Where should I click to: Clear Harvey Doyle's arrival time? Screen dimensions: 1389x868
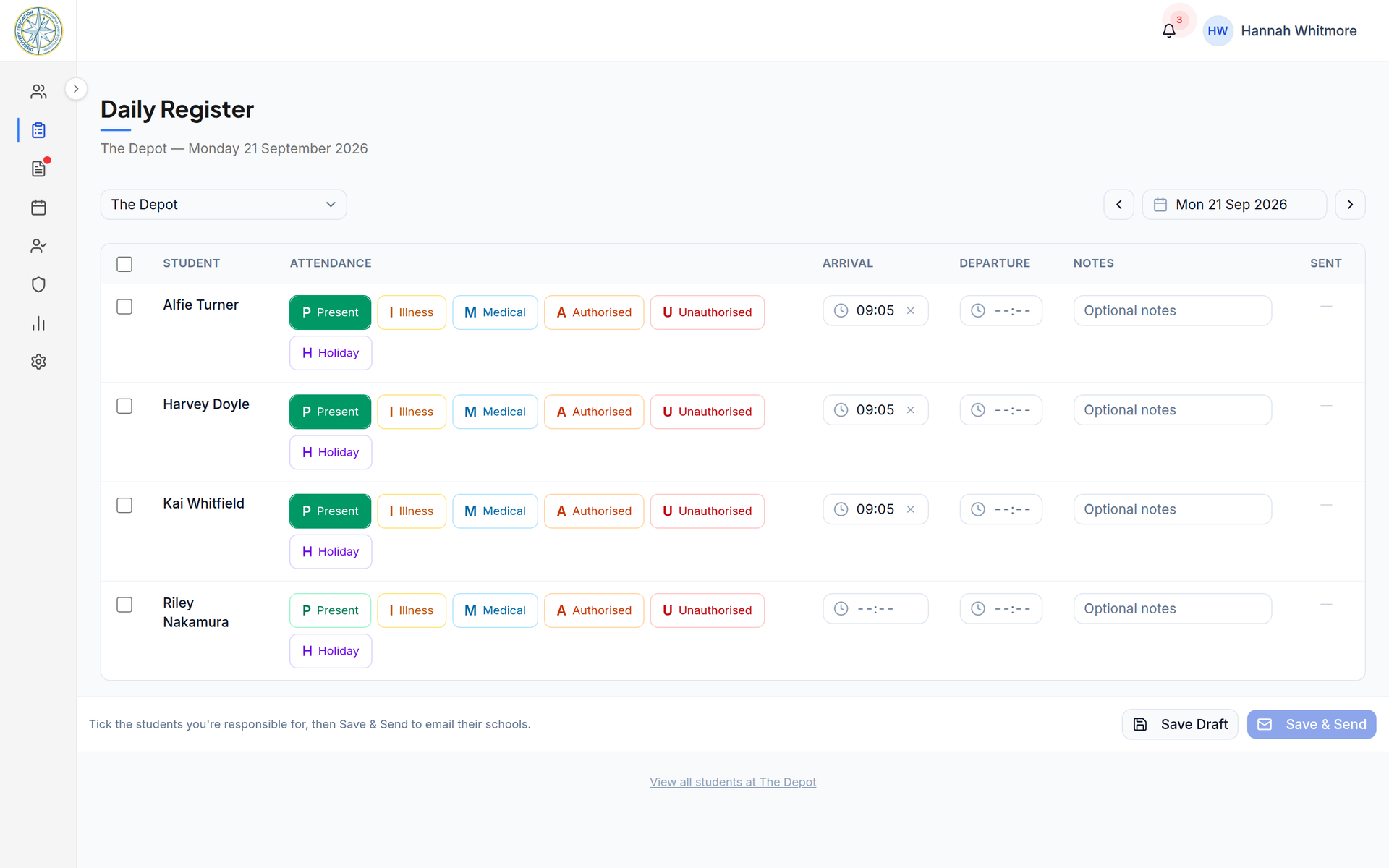(x=911, y=410)
